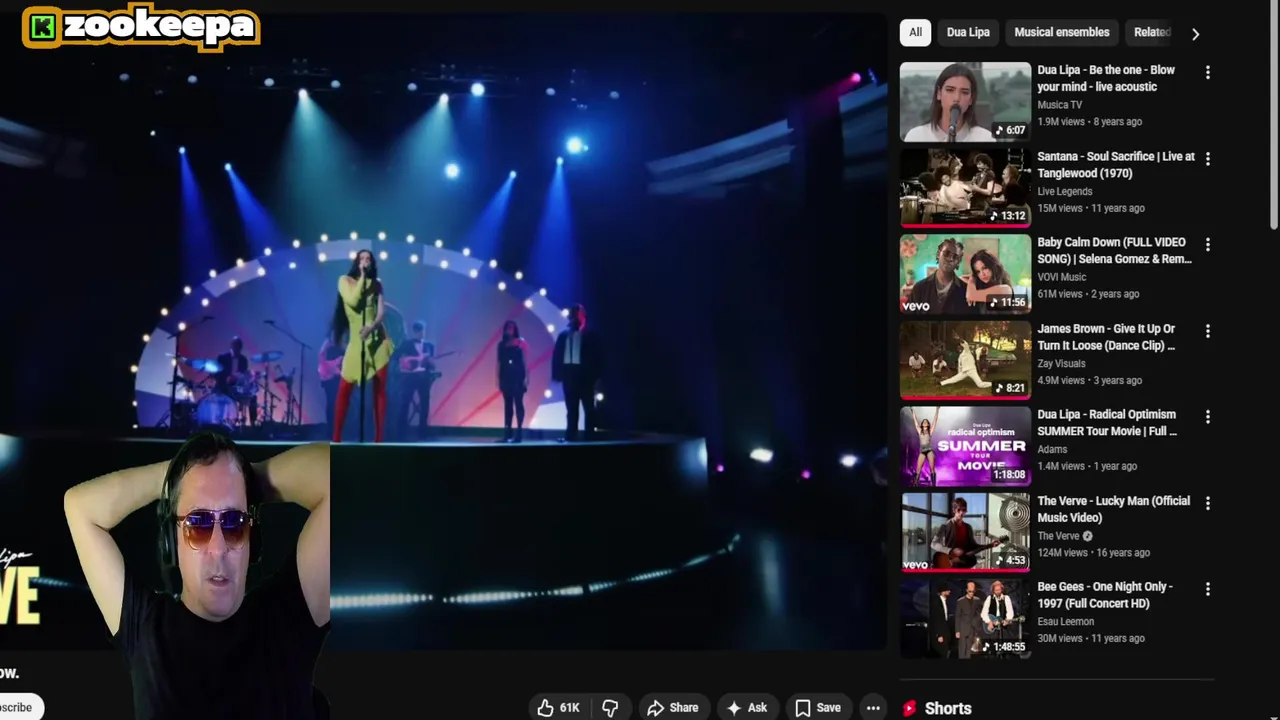Screen dimensions: 1280x720
Task: Click the main video player stage area
Action: tap(443, 330)
